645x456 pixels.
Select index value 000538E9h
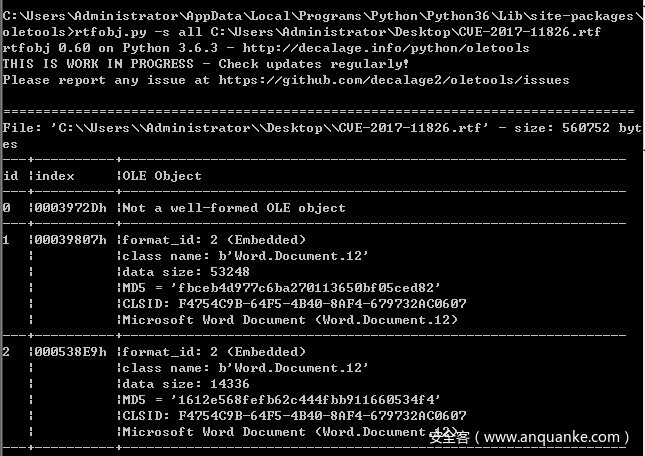click(x=71, y=352)
